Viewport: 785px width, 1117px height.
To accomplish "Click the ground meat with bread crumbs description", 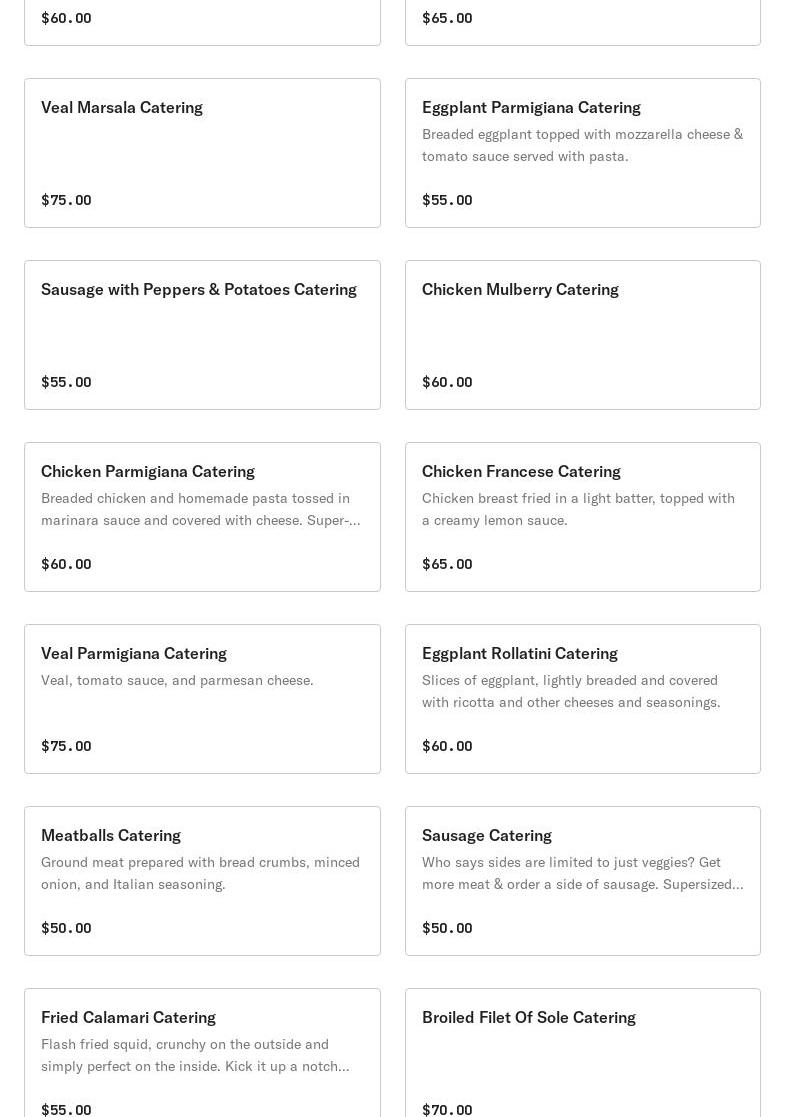I will [200, 873].
